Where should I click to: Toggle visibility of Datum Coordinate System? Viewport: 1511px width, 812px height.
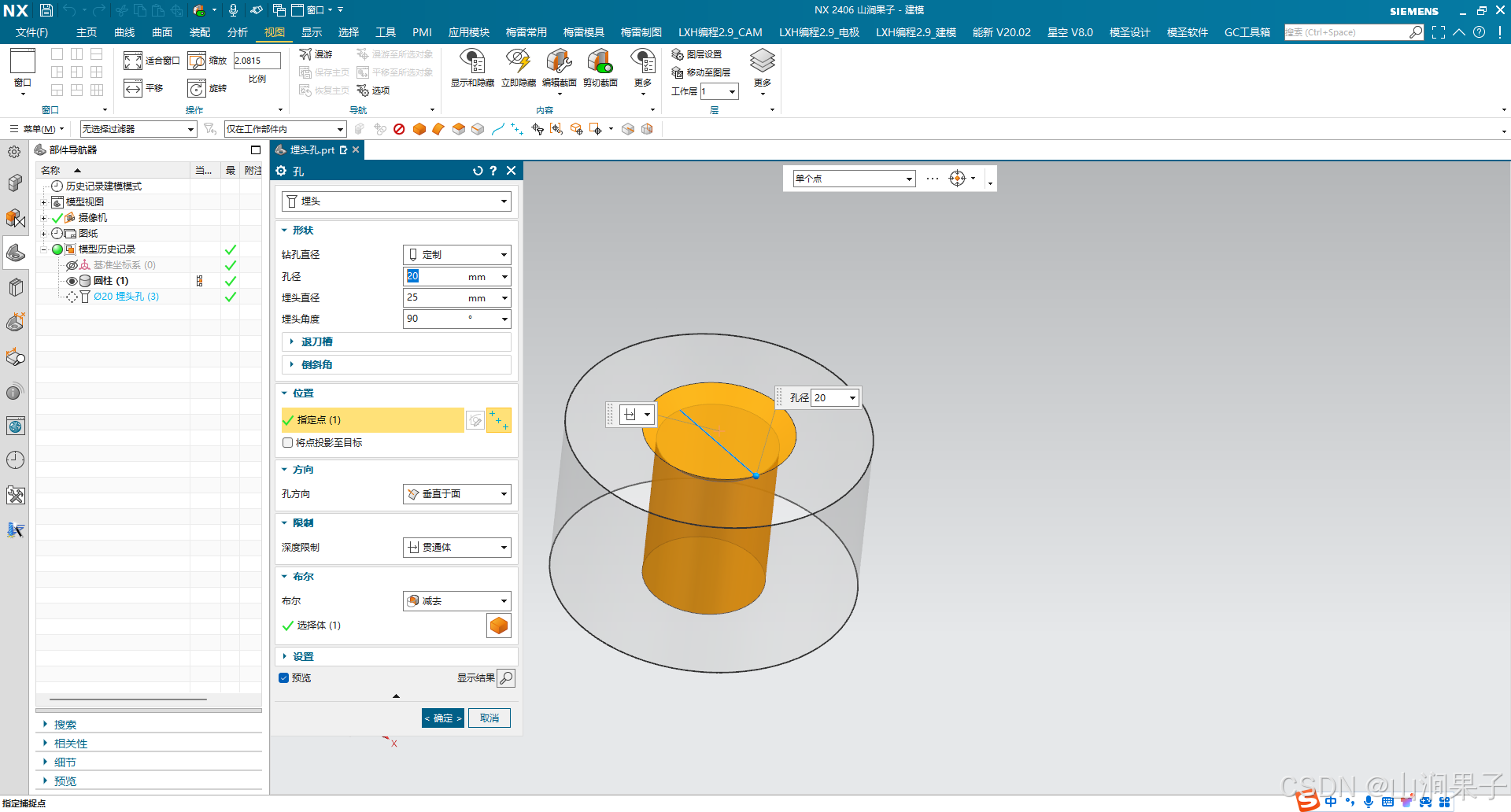[72, 265]
